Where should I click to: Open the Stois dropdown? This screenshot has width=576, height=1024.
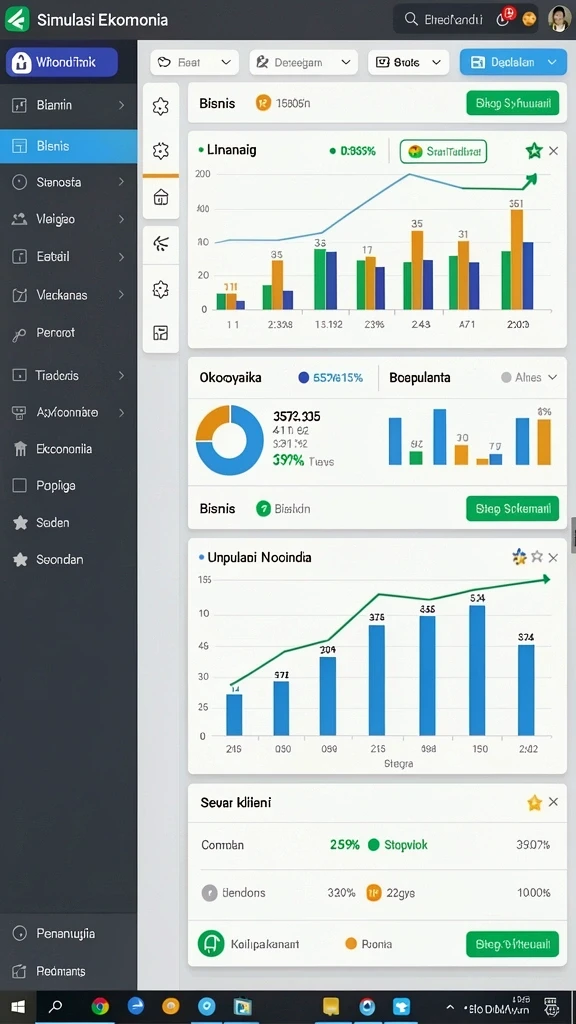point(409,63)
